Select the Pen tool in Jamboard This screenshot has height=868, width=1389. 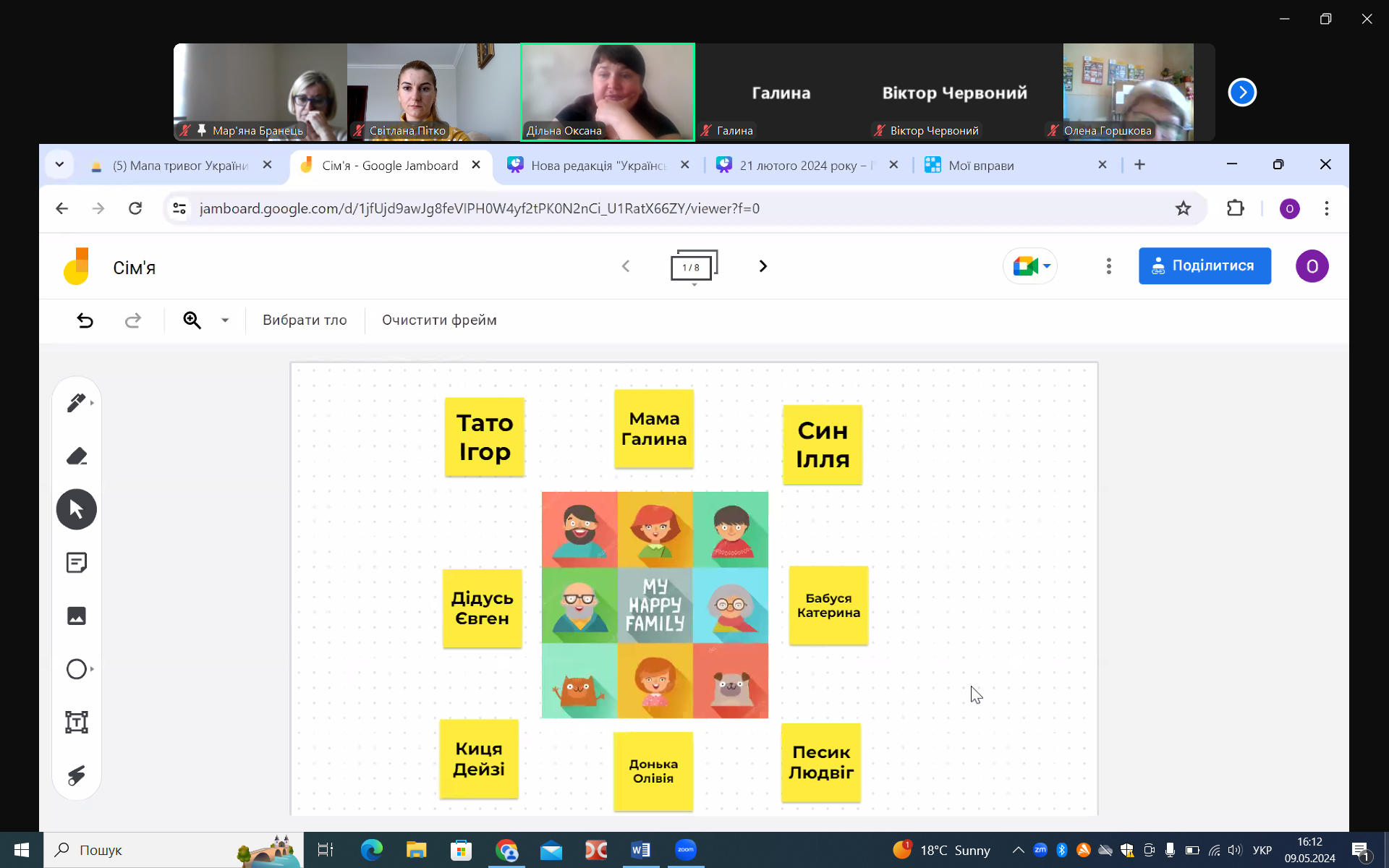click(x=76, y=403)
